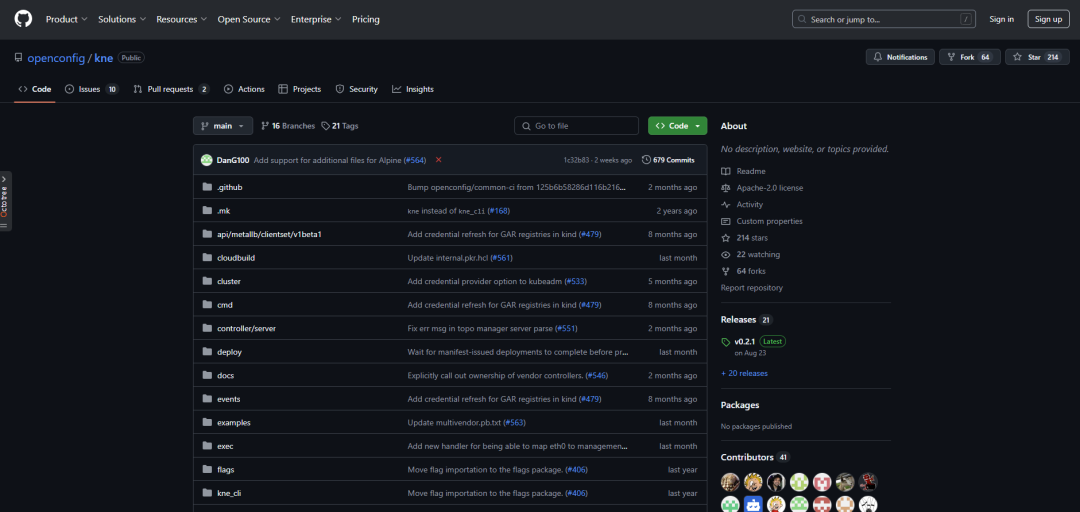Viewport: 1080px width, 512px height.
Task: Open the cloudbuild folder
Action: click(x=236, y=258)
